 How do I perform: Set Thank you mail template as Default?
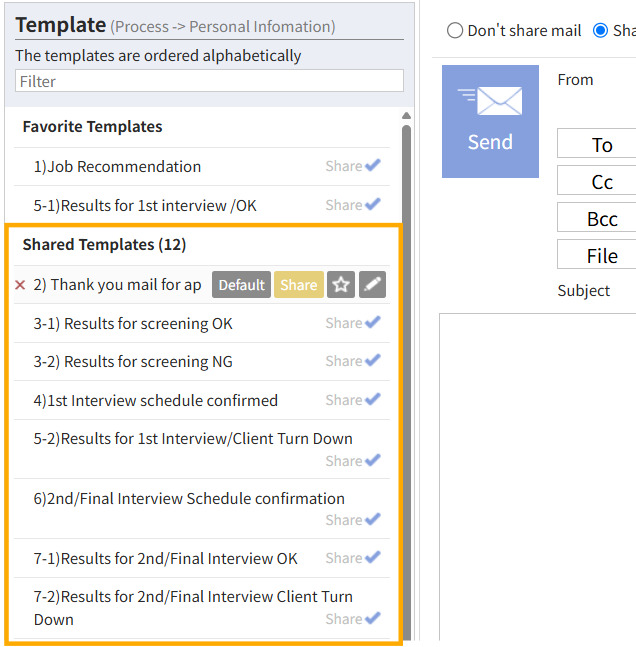click(x=241, y=285)
